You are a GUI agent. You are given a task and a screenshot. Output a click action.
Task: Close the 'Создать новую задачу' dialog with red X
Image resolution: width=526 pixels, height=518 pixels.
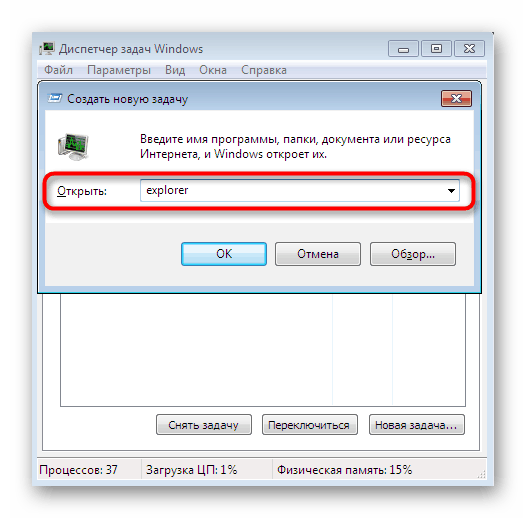(456, 98)
